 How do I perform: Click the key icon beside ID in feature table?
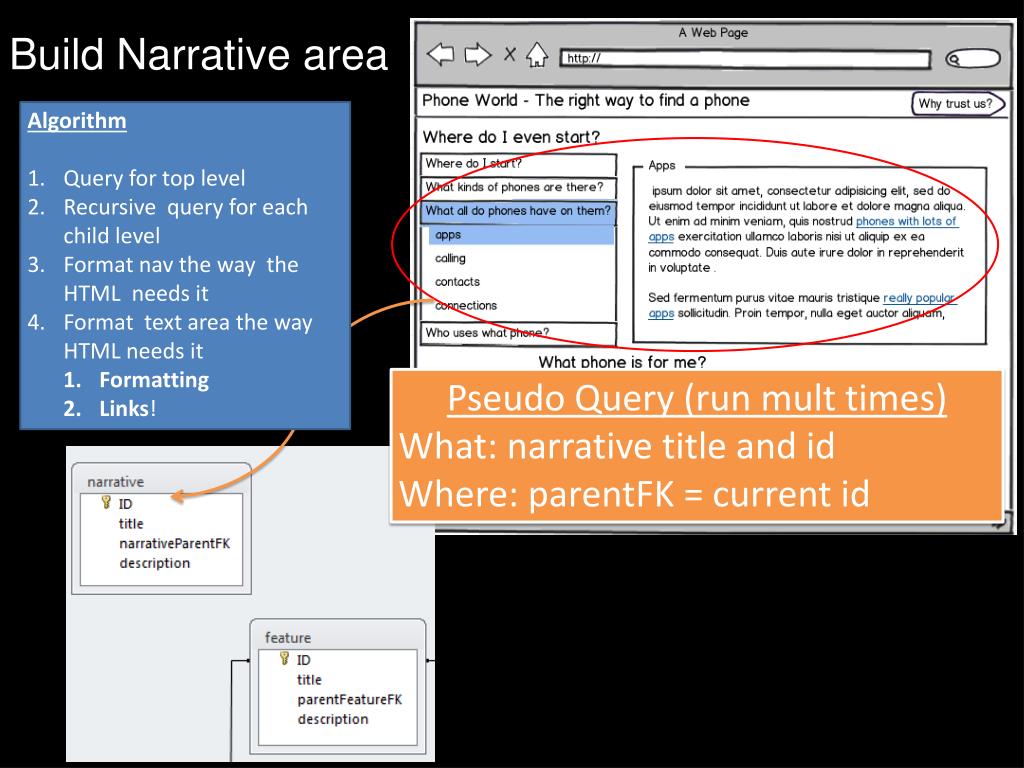coord(284,658)
